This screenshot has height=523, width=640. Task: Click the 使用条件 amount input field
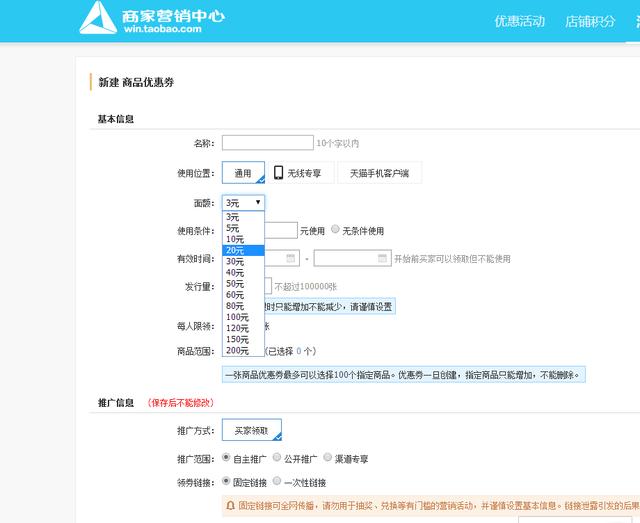point(281,230)
